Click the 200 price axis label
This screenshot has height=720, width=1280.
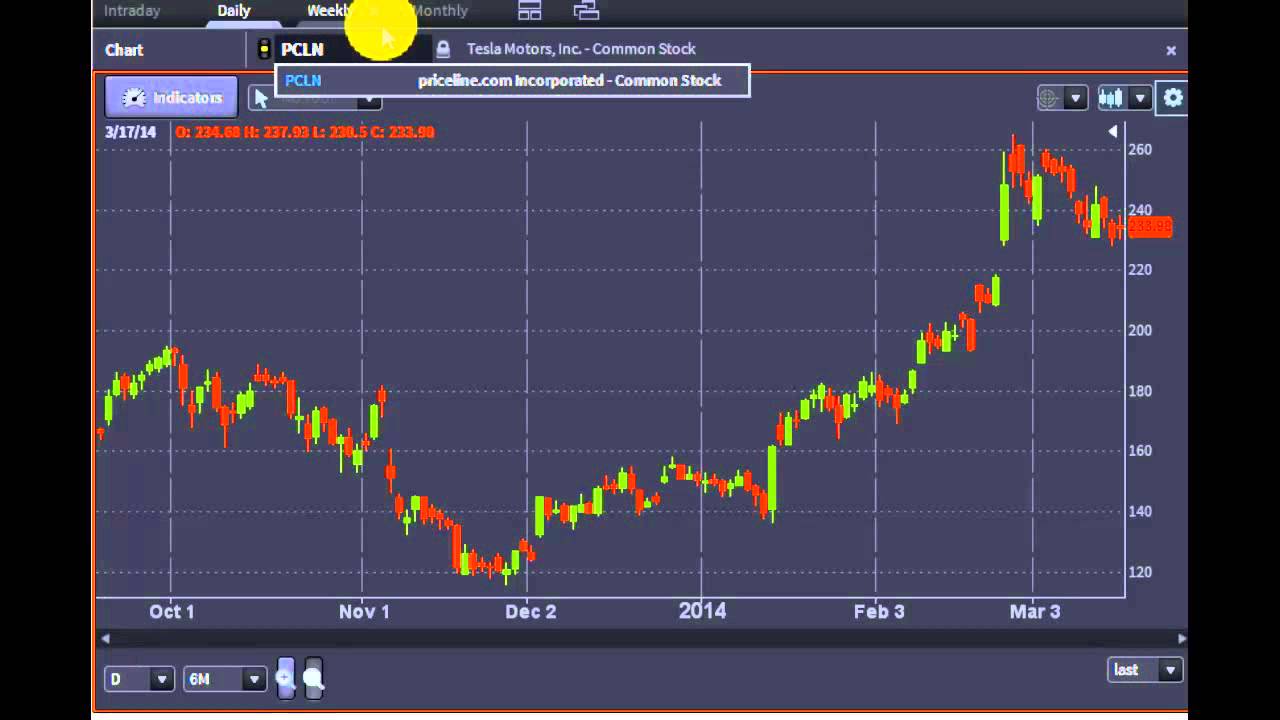pos(1140,331)
